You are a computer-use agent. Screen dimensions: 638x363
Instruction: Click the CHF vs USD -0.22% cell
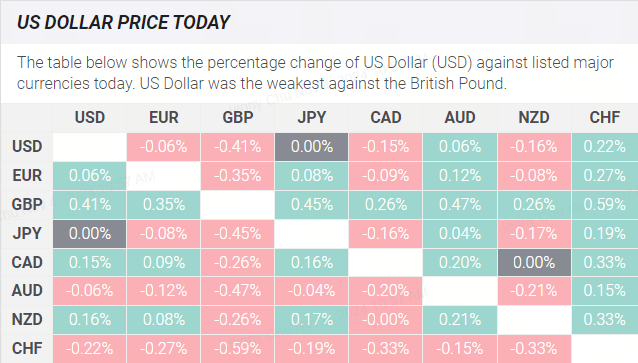[x=90, y=349]
